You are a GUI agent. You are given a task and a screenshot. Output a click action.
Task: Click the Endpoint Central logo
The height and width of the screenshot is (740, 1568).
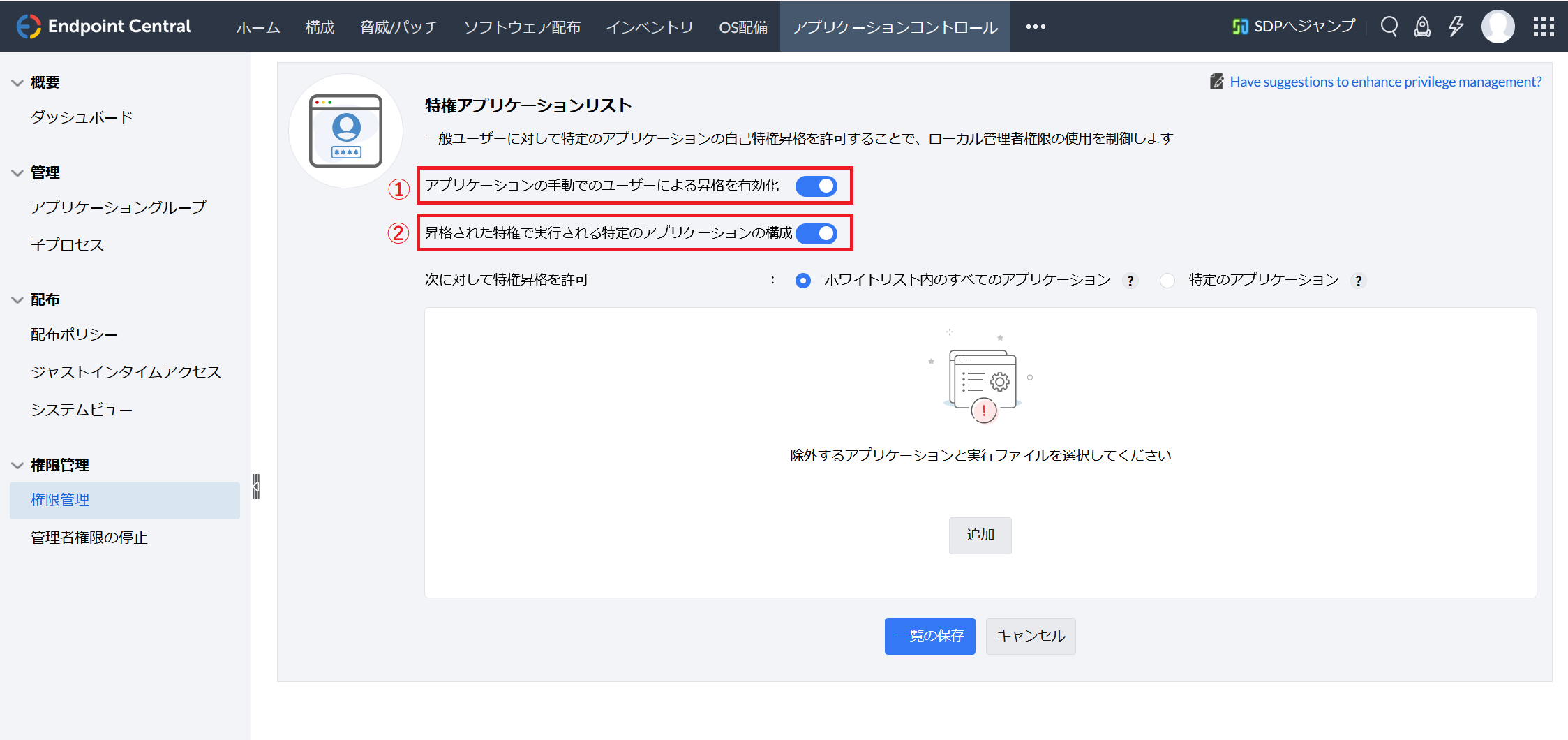[x=103, y=27]
